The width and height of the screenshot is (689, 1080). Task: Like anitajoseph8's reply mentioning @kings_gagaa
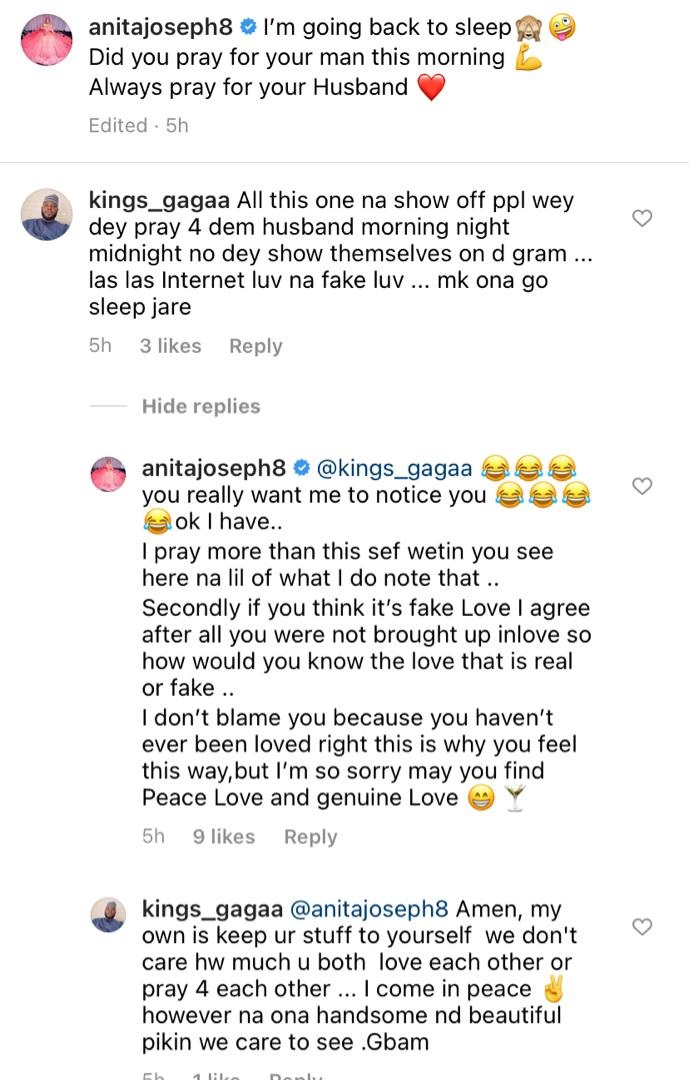pyautogui.click(x=643, y=486)
